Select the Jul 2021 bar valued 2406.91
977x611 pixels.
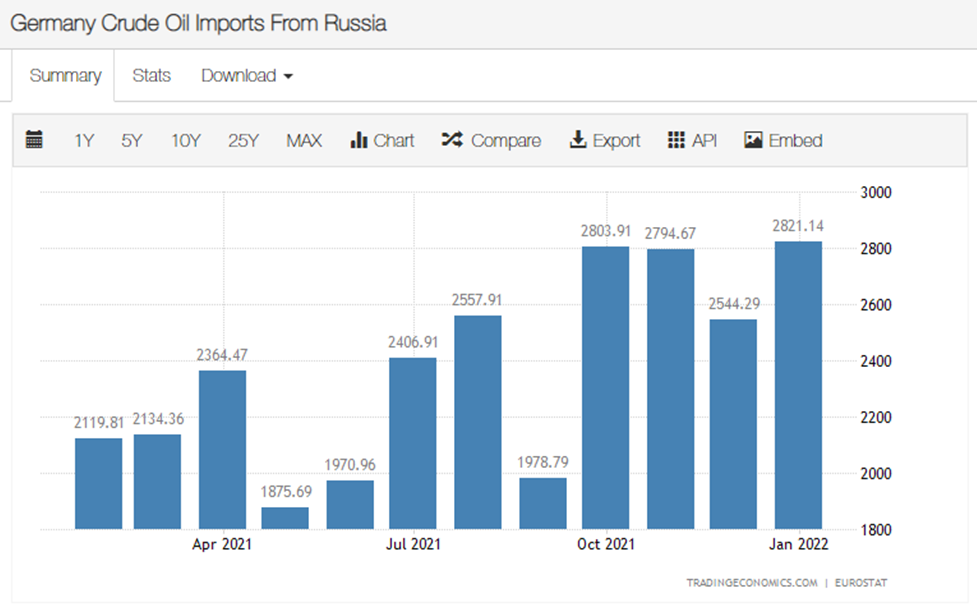412,443
